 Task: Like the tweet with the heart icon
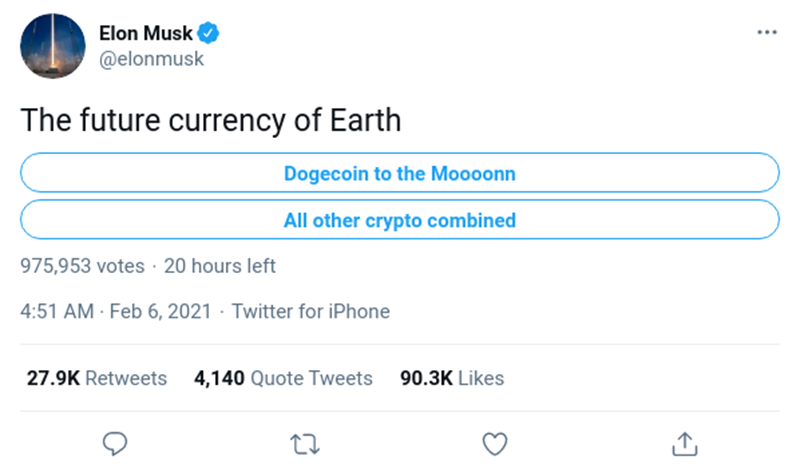coord(495,441)
